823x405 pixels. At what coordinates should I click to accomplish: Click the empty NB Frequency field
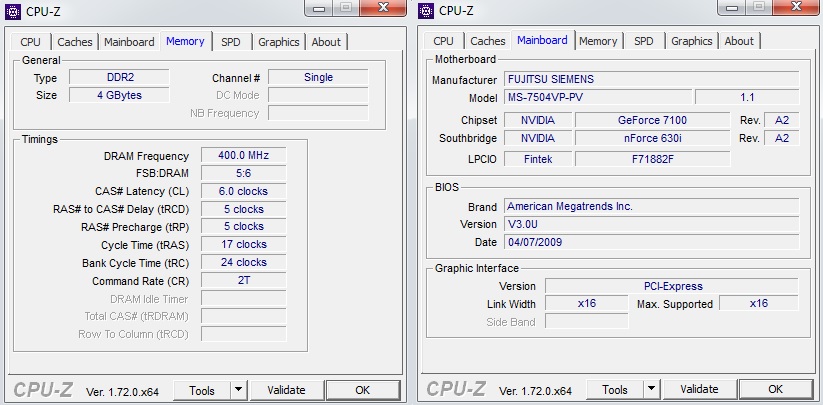click(318, 113)
